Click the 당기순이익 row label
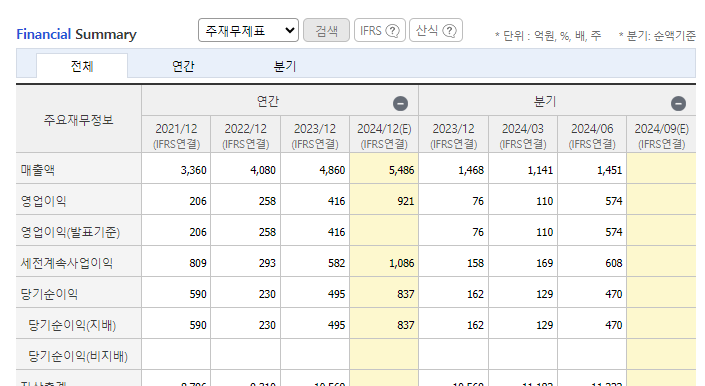The image size is (705, 386). [49, 294]
